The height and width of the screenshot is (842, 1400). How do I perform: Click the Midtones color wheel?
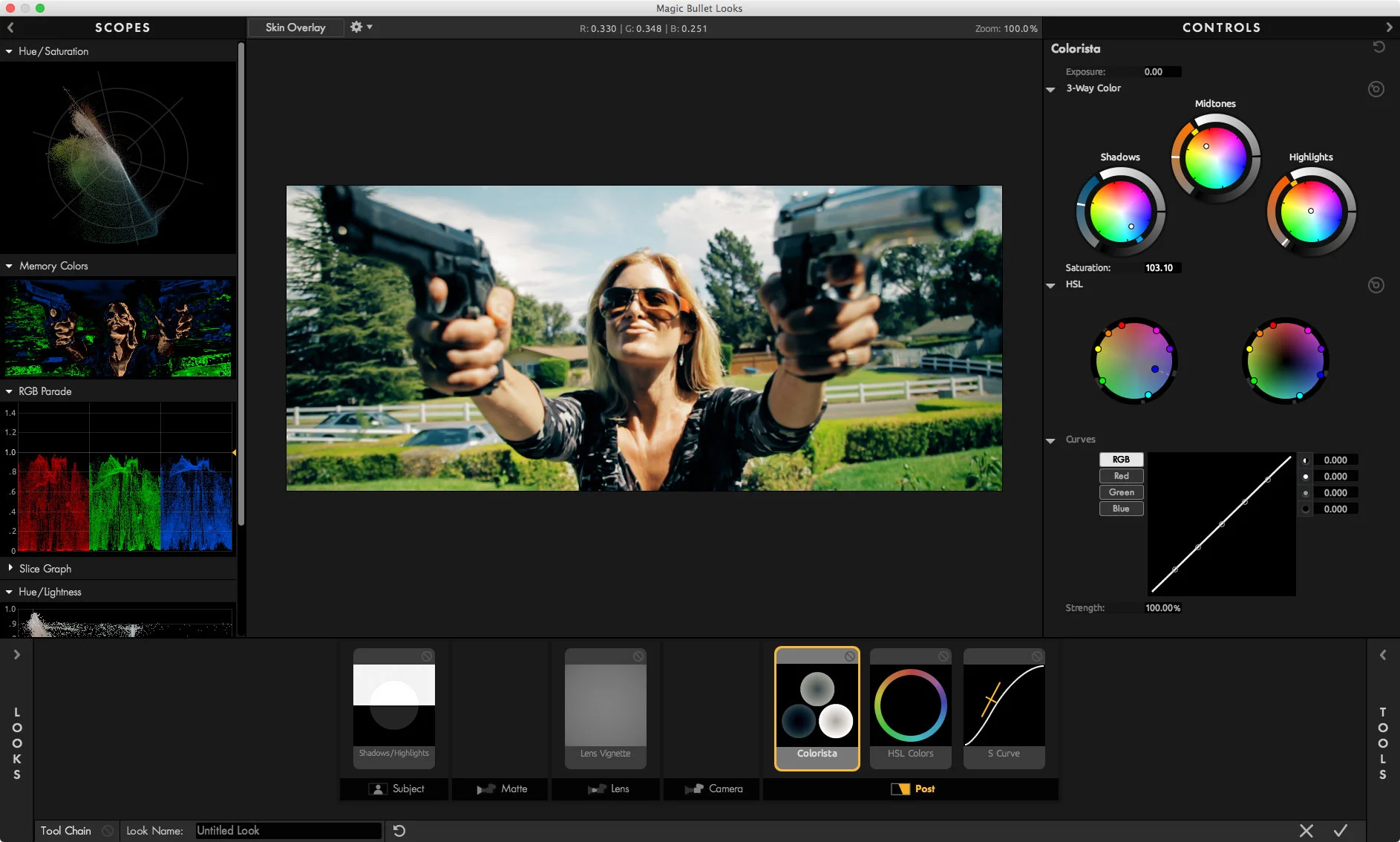pyautogui.click(x=1215, y=158)
